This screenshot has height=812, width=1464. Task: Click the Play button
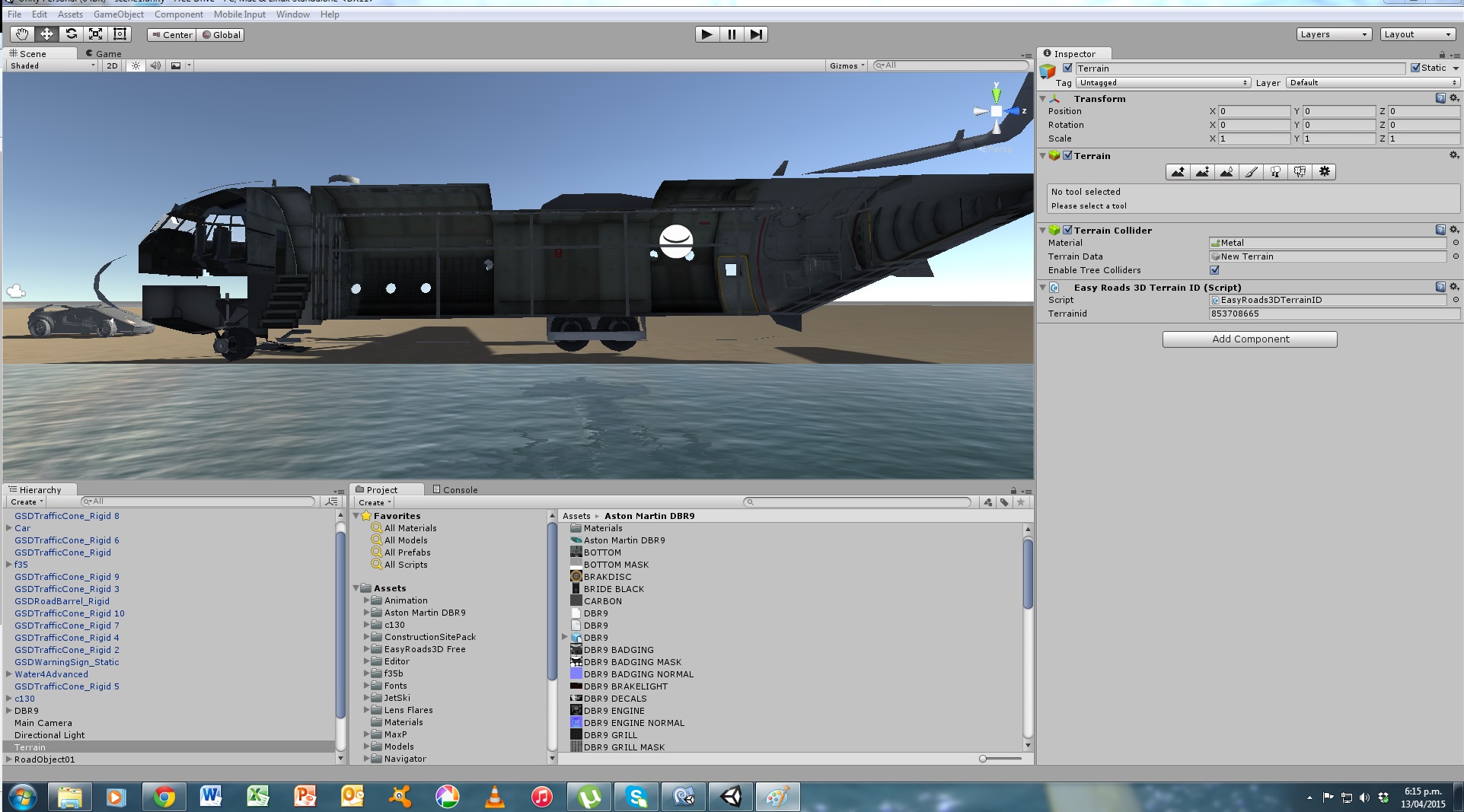click(707, 34)
